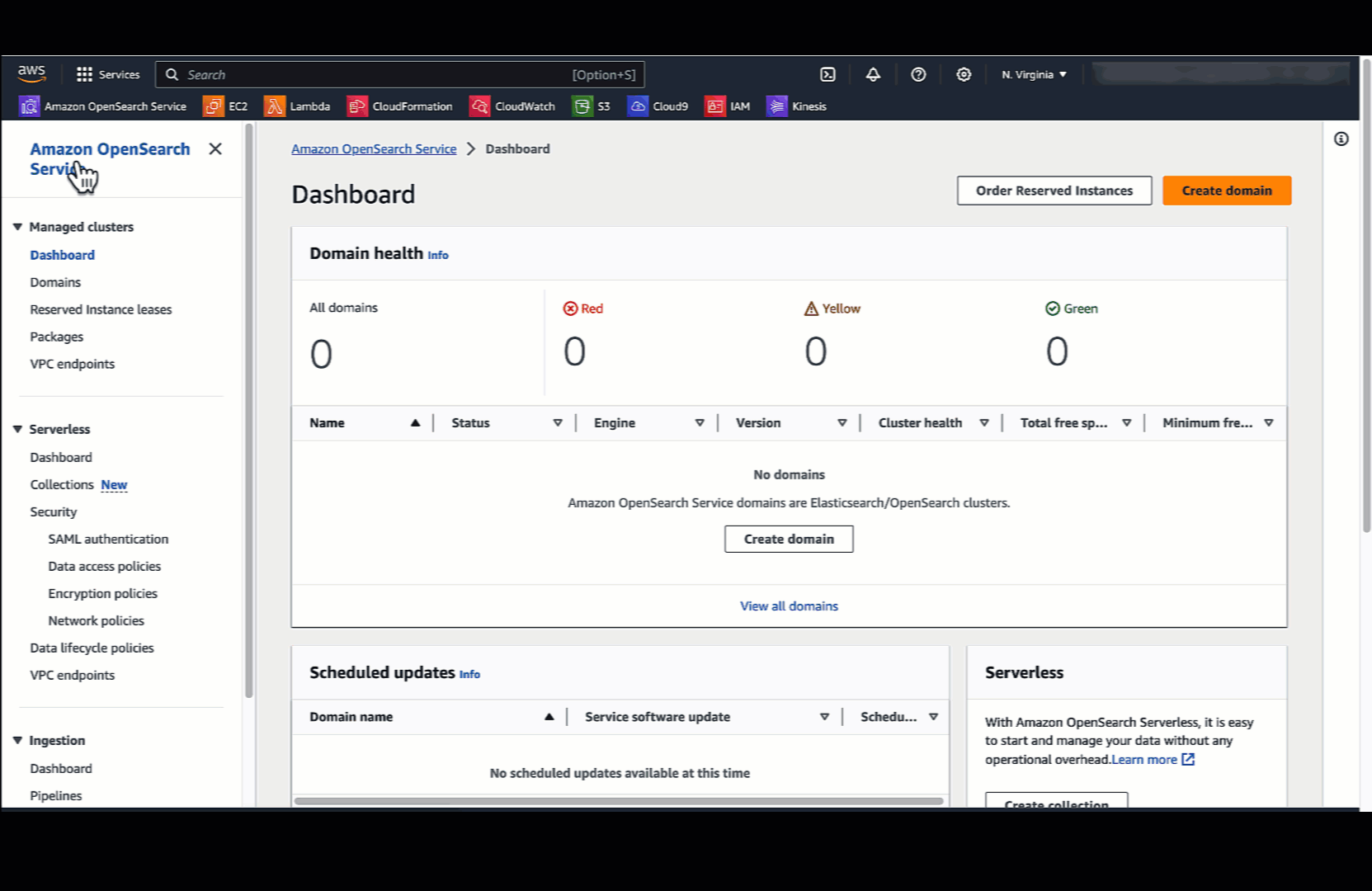Open the Kinesis favorite shortcut
The width and height of the screenshot is (1372, 891).
coord(797,106)
